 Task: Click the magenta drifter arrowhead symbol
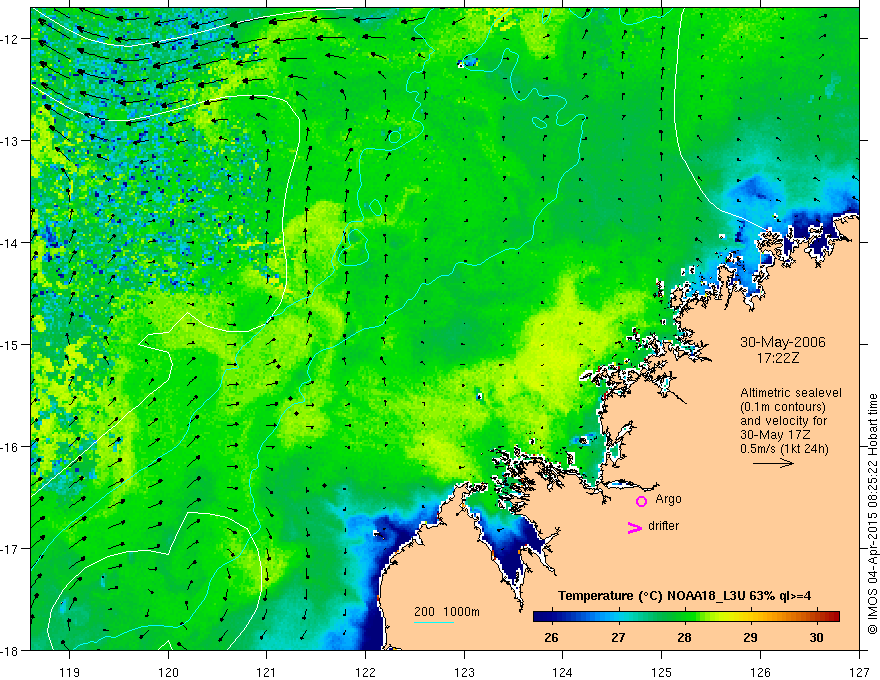click(635, 527)
